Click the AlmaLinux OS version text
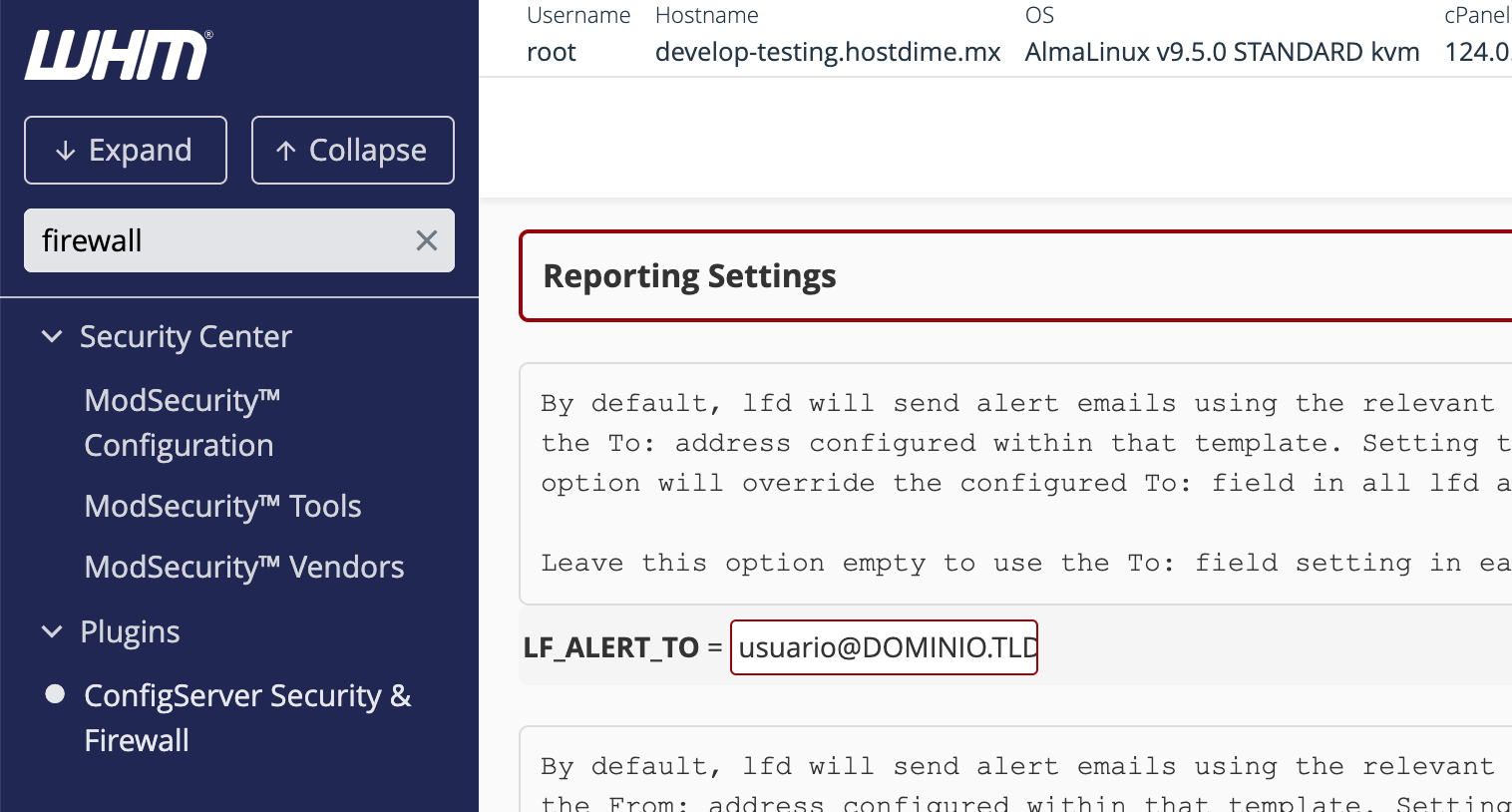This screenshot has width=1512, height=812. click(1222, 52)
